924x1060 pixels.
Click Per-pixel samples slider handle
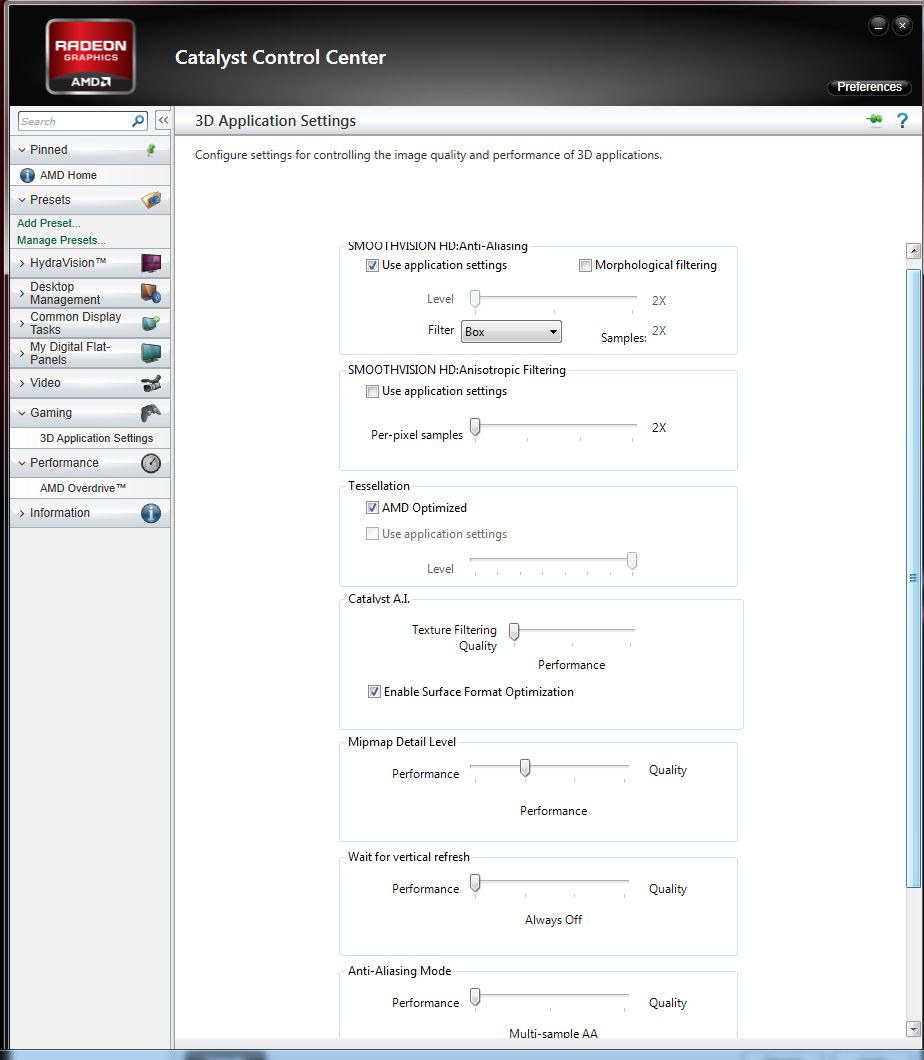(475, 427)
